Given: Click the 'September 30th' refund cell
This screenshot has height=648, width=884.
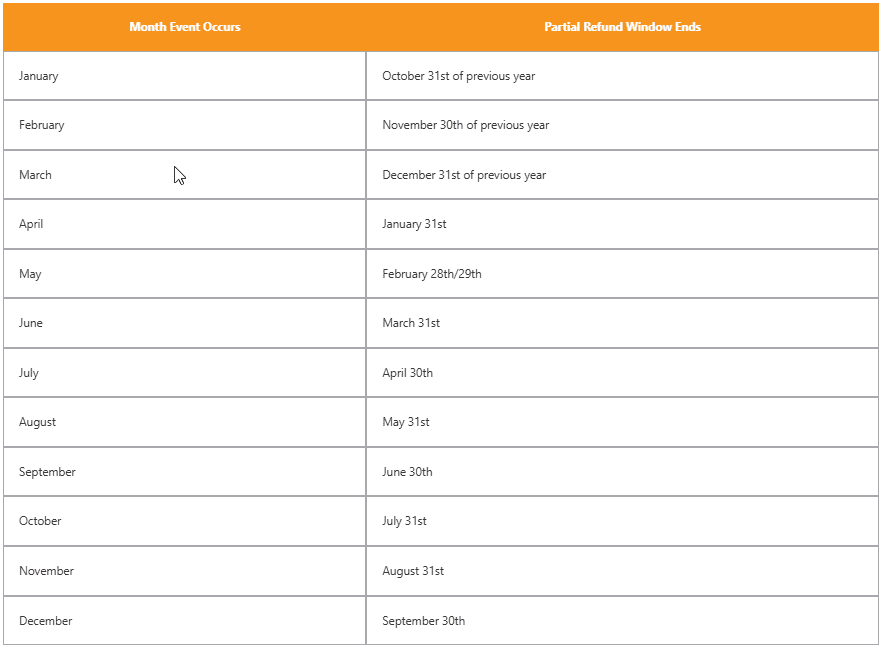Looking at the screenshot, I should tap(622, 620).
